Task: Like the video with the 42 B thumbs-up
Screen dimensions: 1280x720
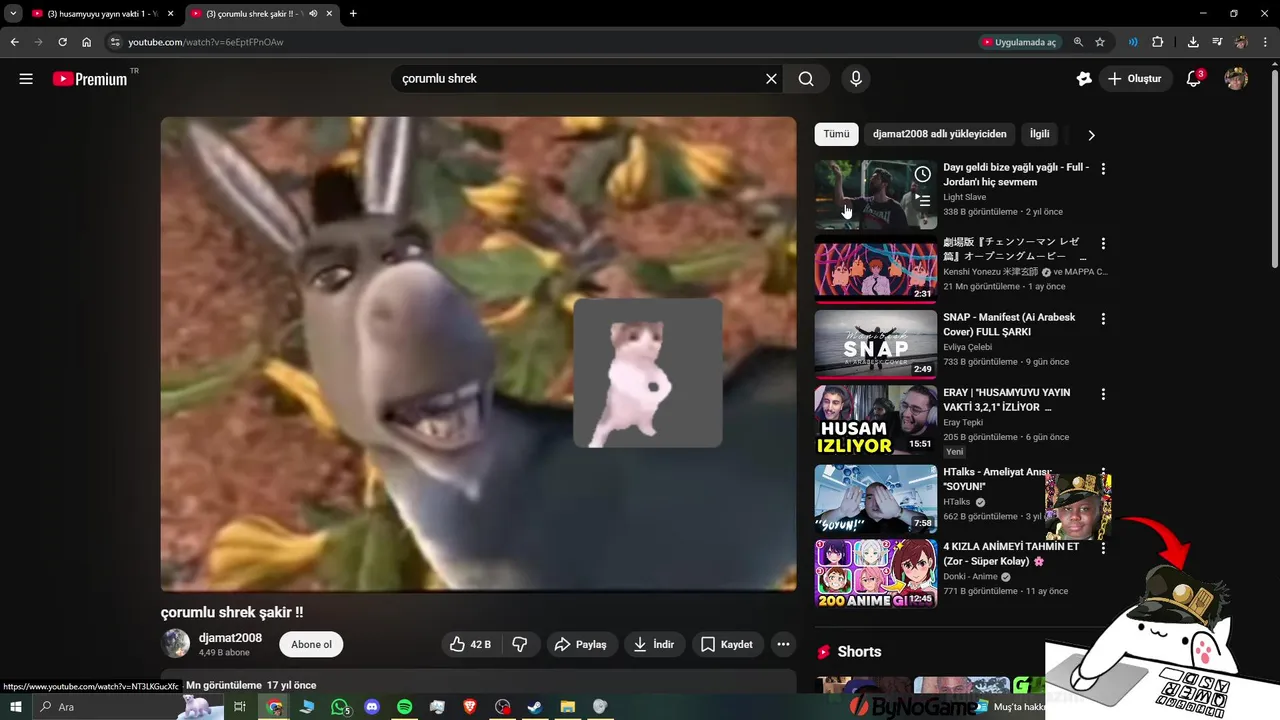Action: point(469,644)
